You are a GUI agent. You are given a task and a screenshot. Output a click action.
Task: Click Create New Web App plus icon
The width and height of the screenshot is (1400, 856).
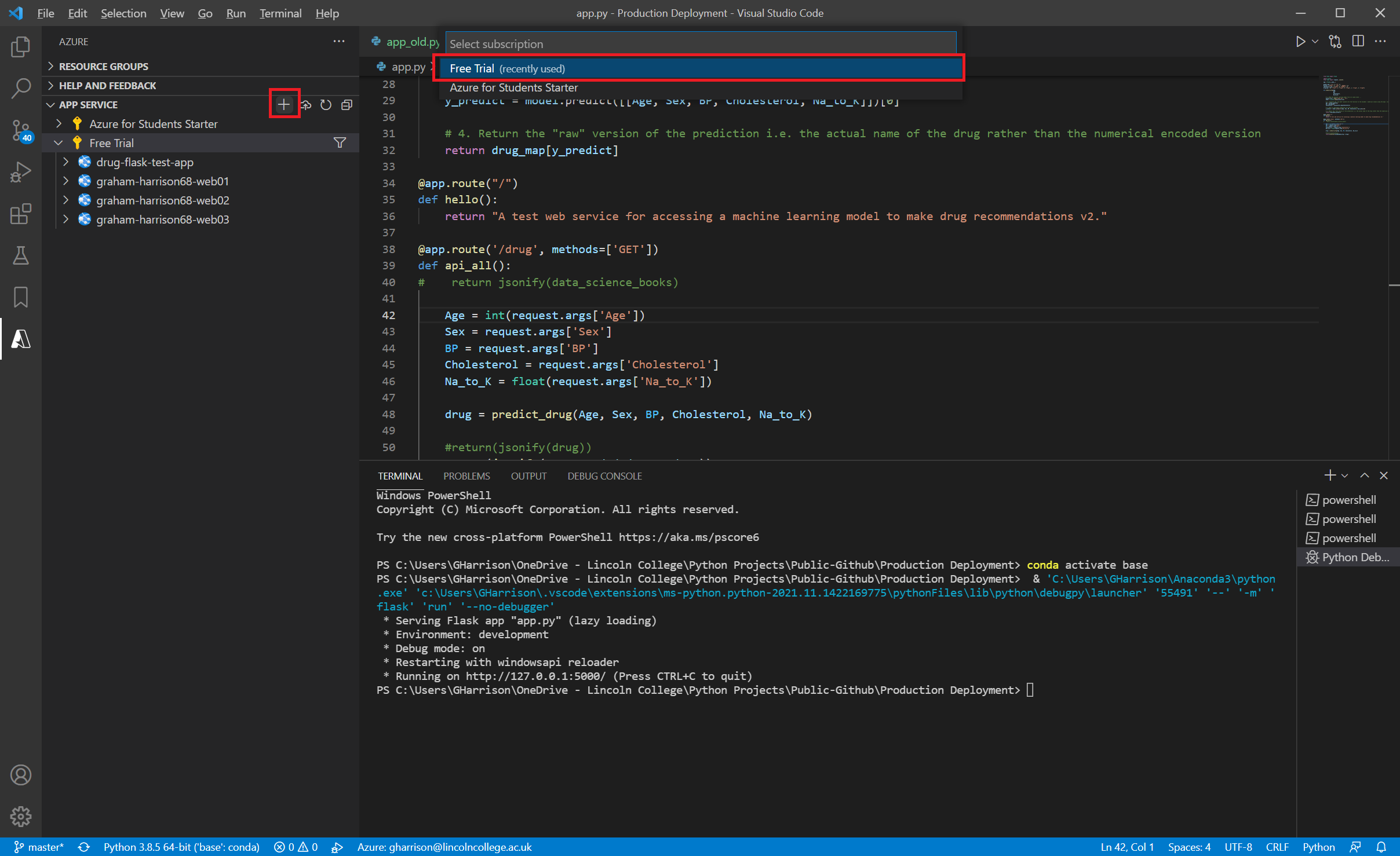point(284,105)
